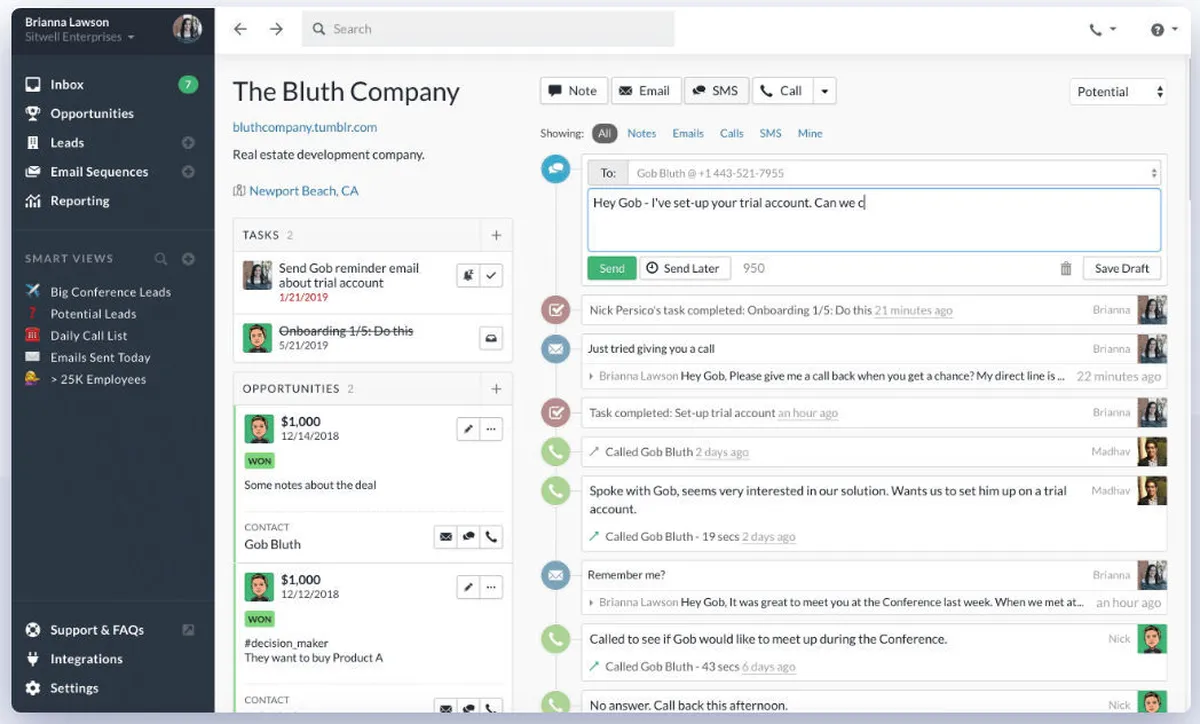Filter activity by Emails

click(688, 133)
